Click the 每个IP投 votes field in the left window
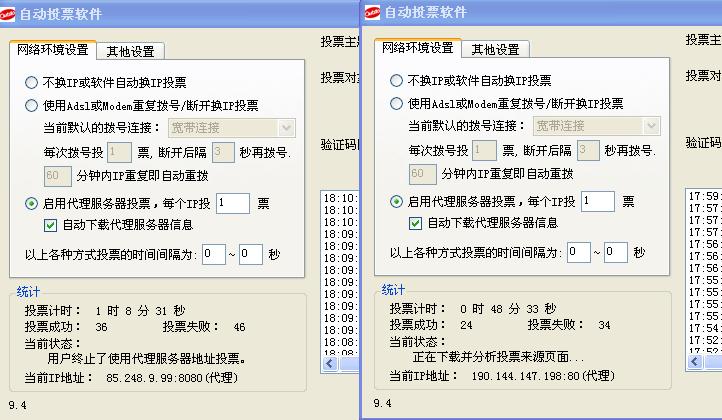Viewport: 722px width, 420px height. pos(232,203)
